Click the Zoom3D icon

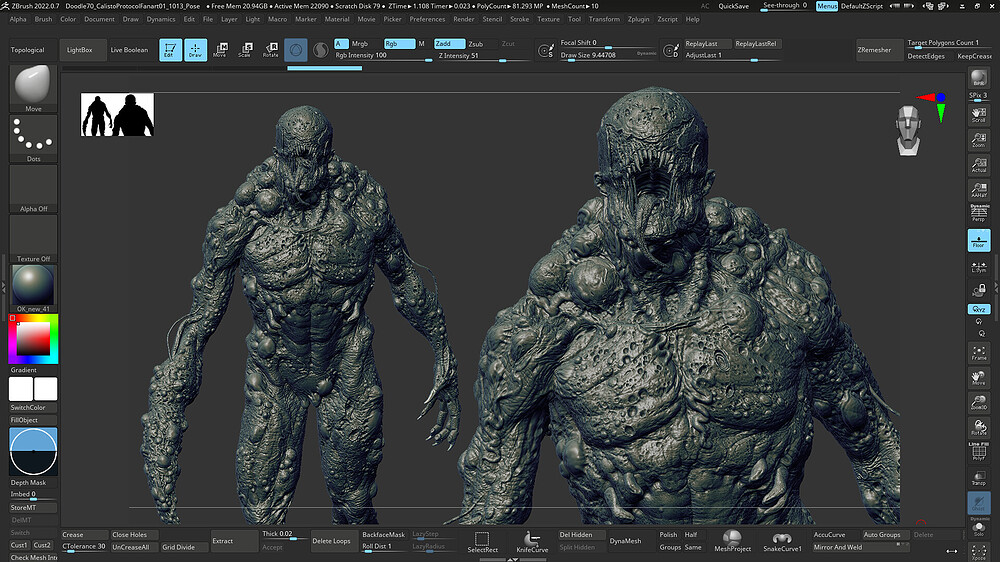click(x=978, y=402)
